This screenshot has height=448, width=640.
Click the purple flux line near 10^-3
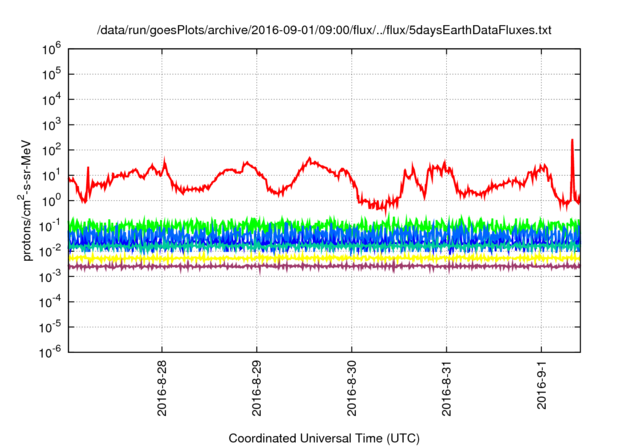(300, 266)
